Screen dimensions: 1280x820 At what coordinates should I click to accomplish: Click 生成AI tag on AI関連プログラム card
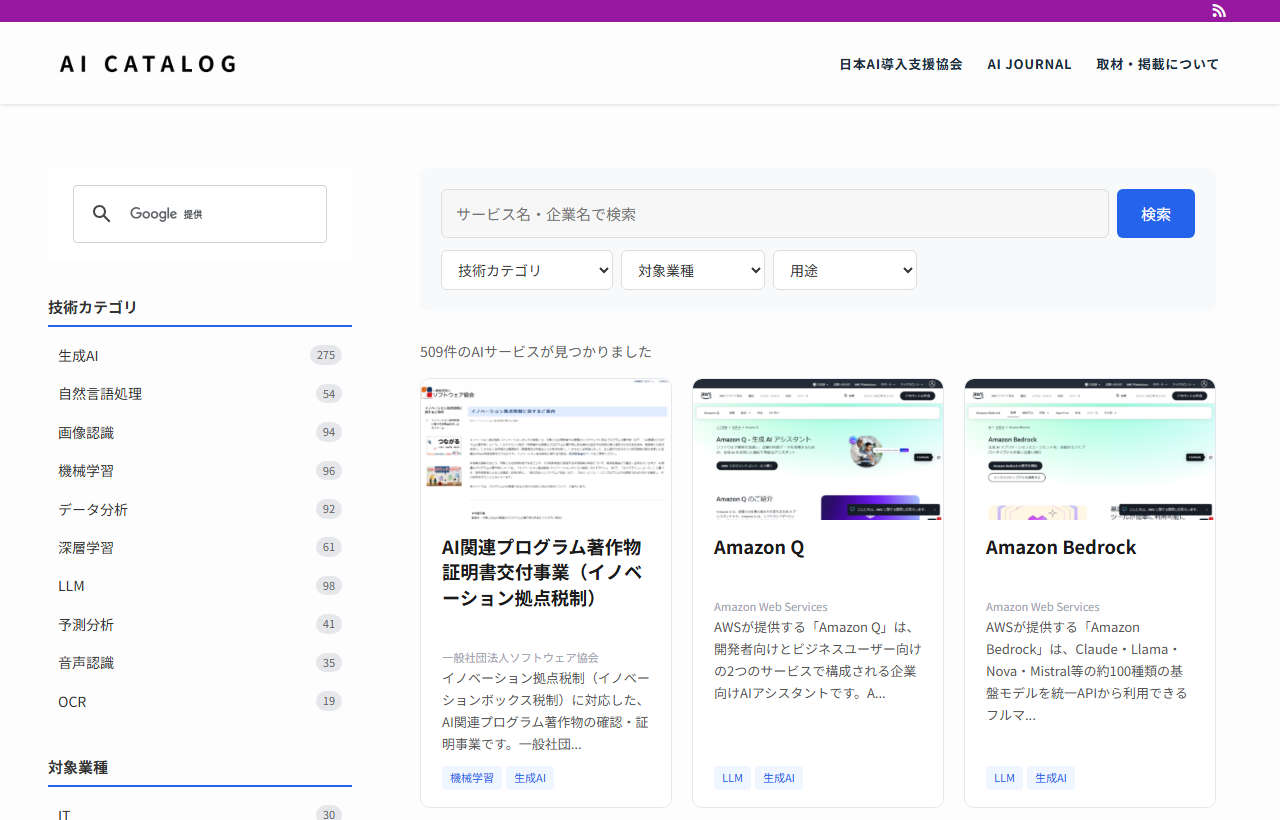(x=530, y=778)
